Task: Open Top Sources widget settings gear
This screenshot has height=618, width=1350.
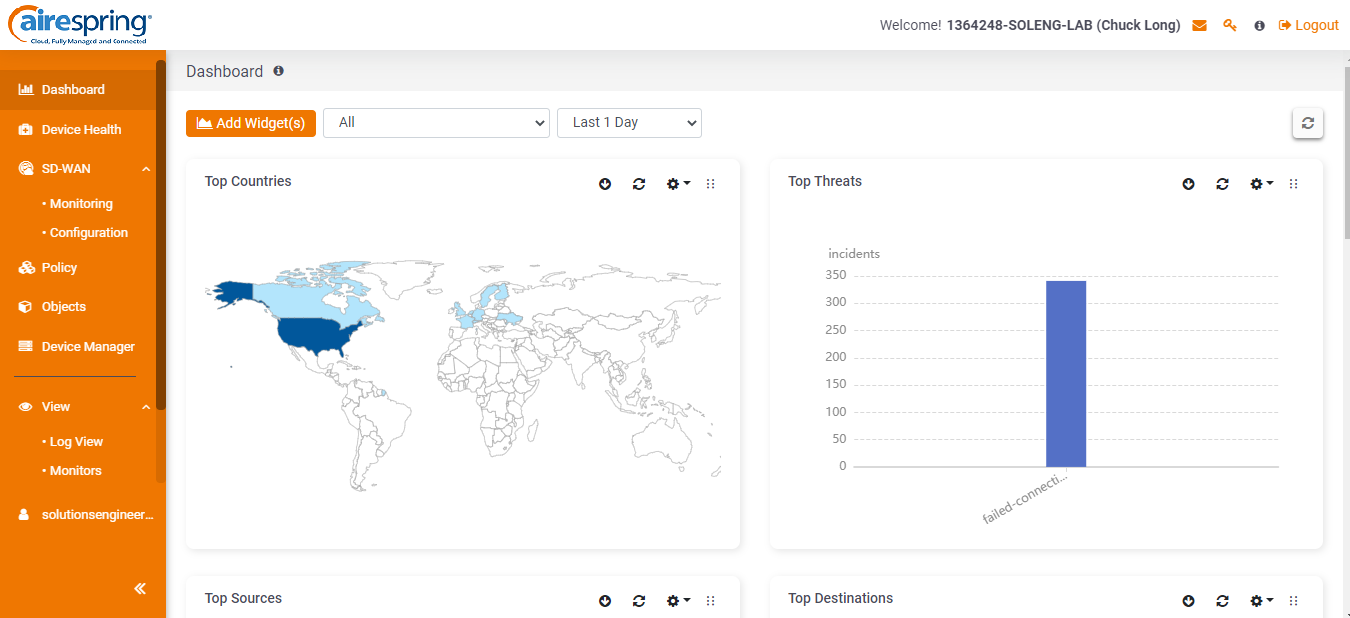Action: click(x=678, y=601)
